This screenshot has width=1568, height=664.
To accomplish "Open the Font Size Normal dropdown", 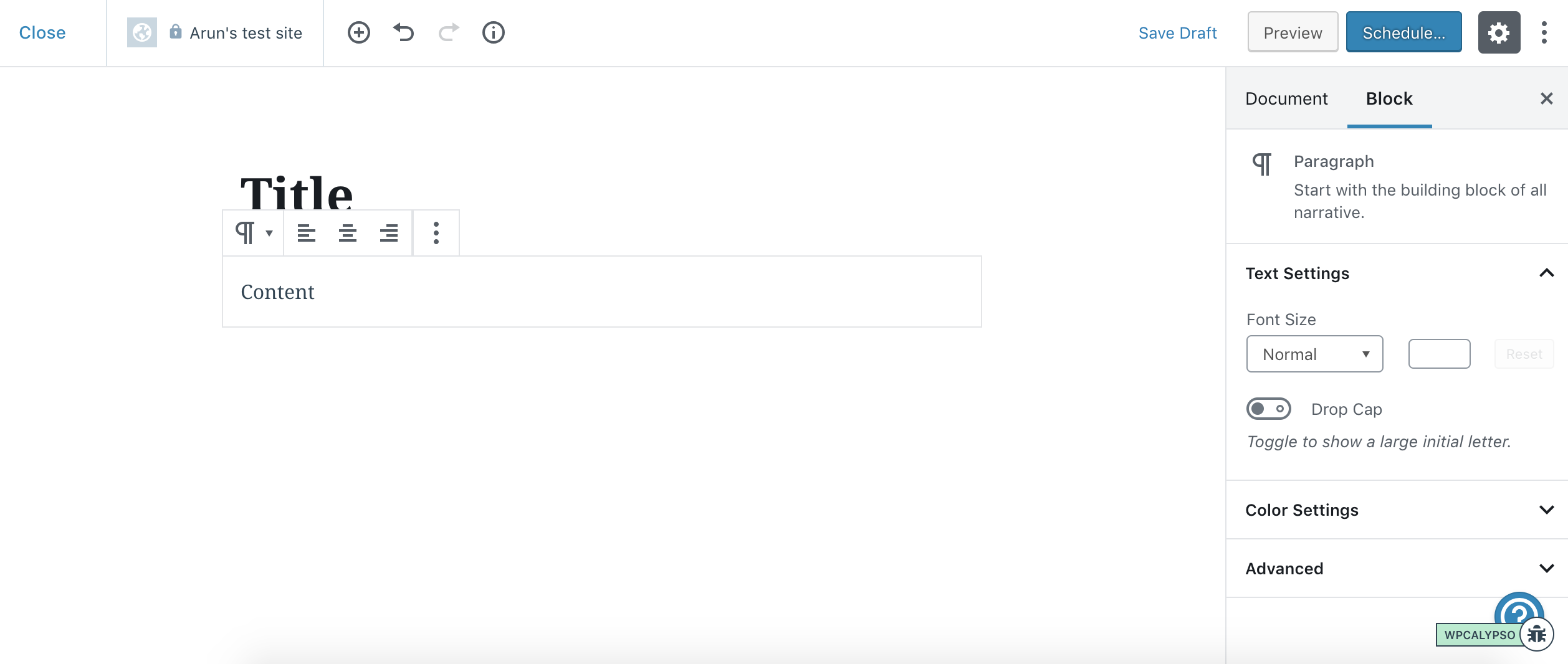I will point(1314,353).
